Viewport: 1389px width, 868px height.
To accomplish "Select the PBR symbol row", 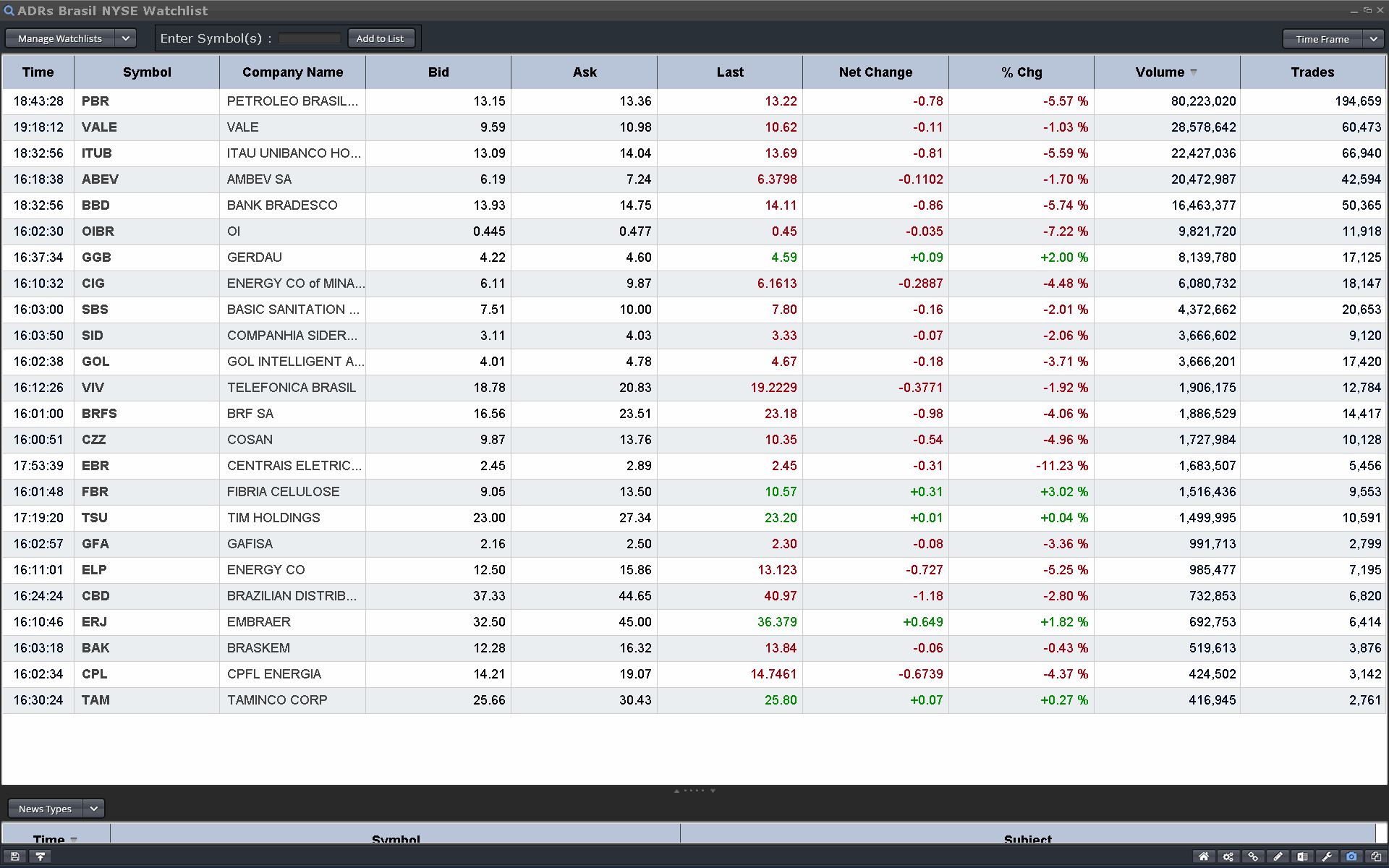I will coord(95,101).
